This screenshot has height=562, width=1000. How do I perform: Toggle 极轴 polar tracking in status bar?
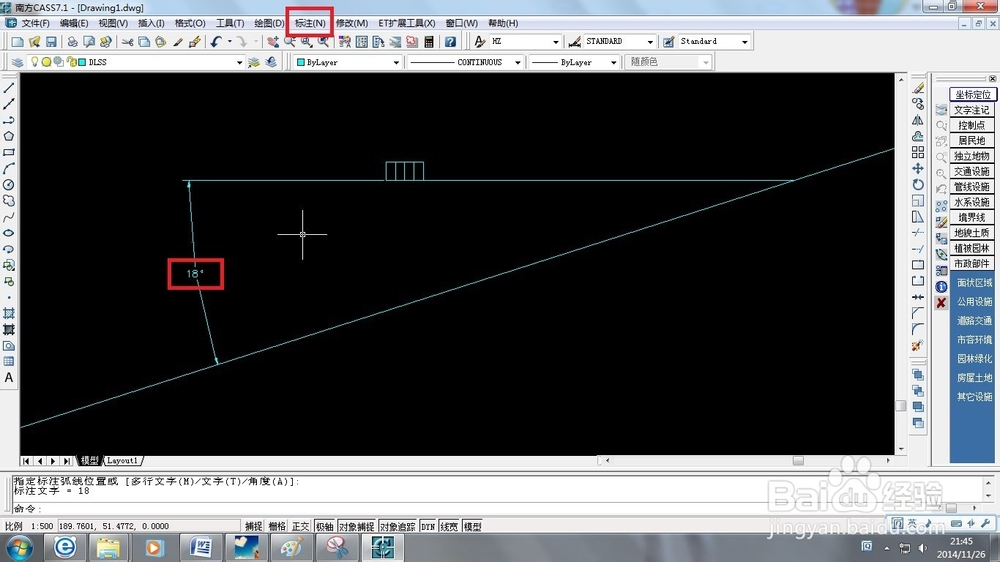(x=325, y=526)
